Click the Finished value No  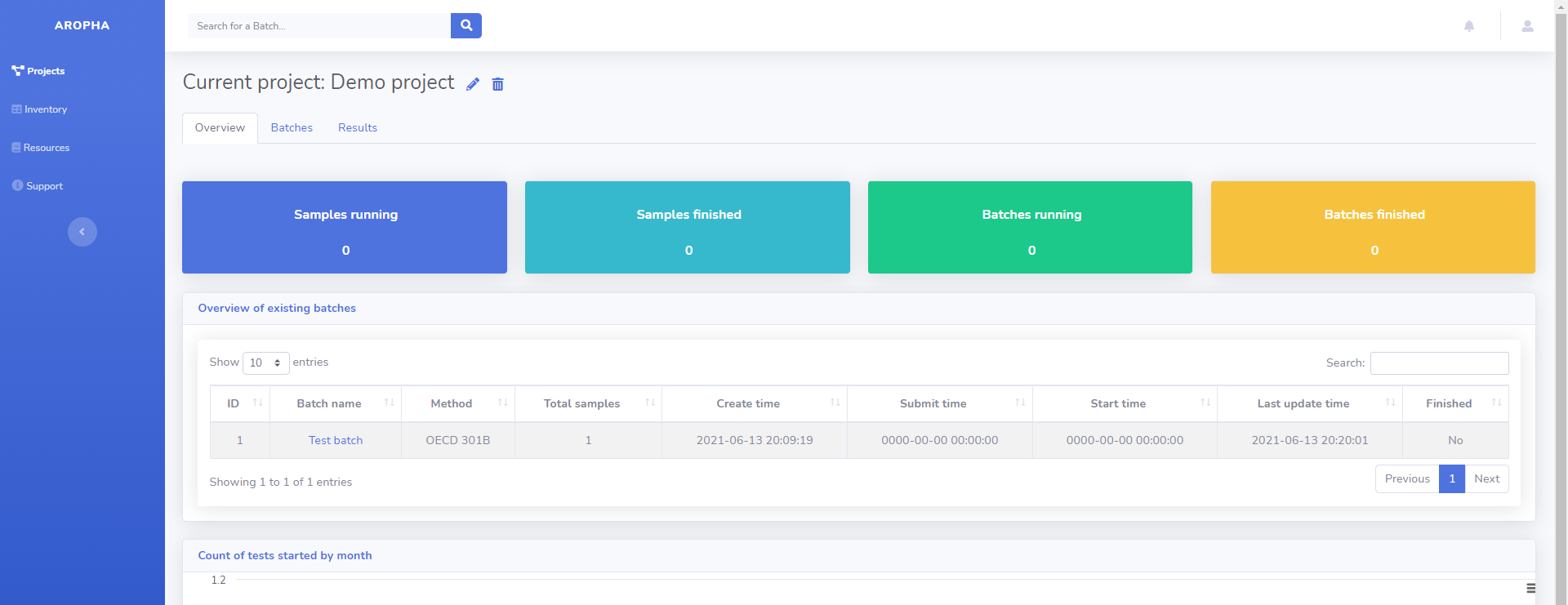click(x=1455, y=440)
